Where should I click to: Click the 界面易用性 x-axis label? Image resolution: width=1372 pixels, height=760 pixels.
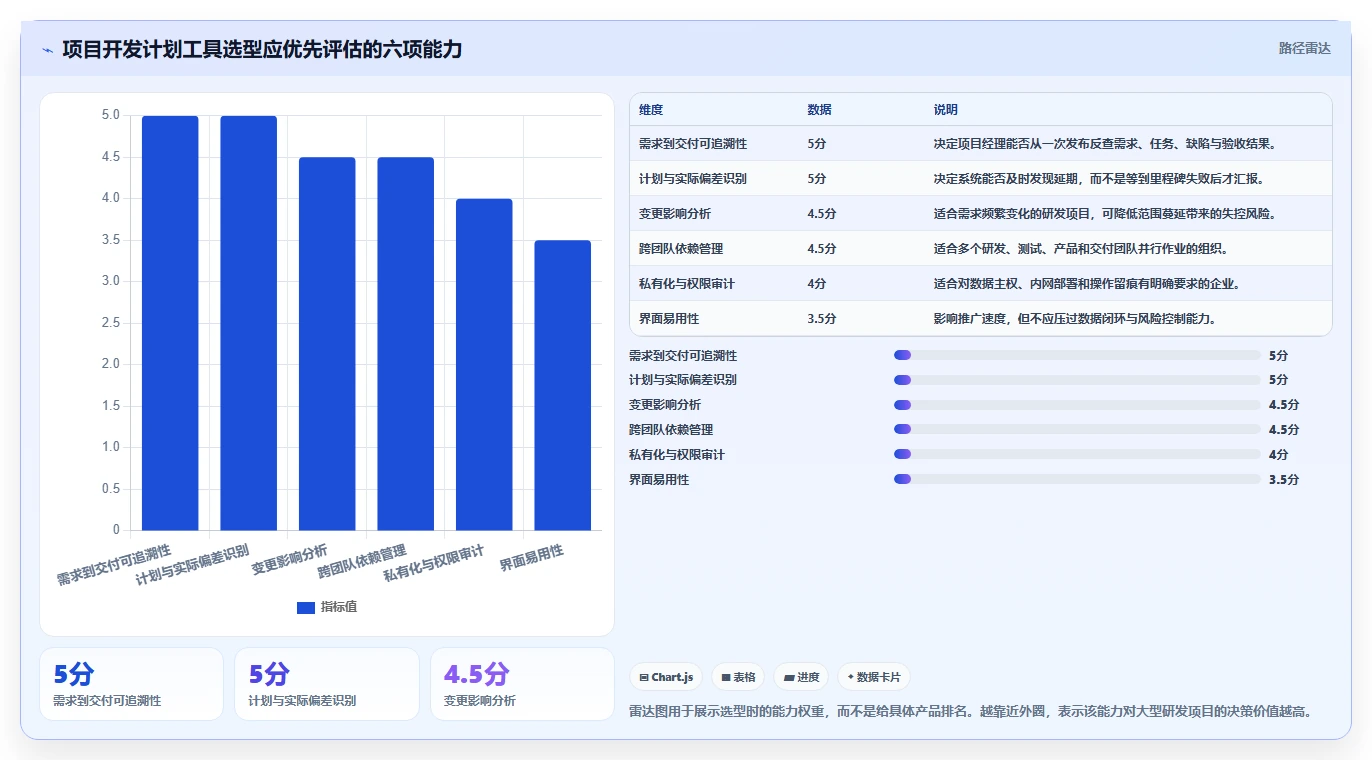point(532,558)
